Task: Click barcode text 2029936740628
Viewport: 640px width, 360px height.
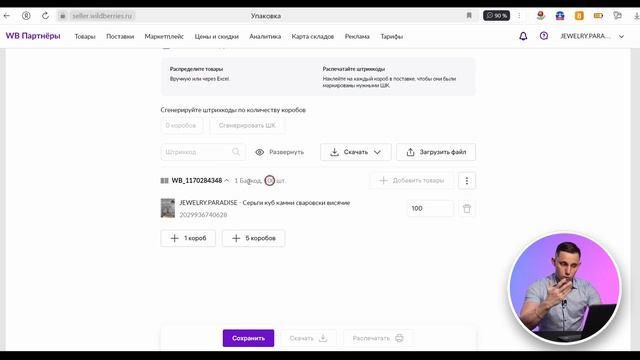Action: (x=203, y=215)
